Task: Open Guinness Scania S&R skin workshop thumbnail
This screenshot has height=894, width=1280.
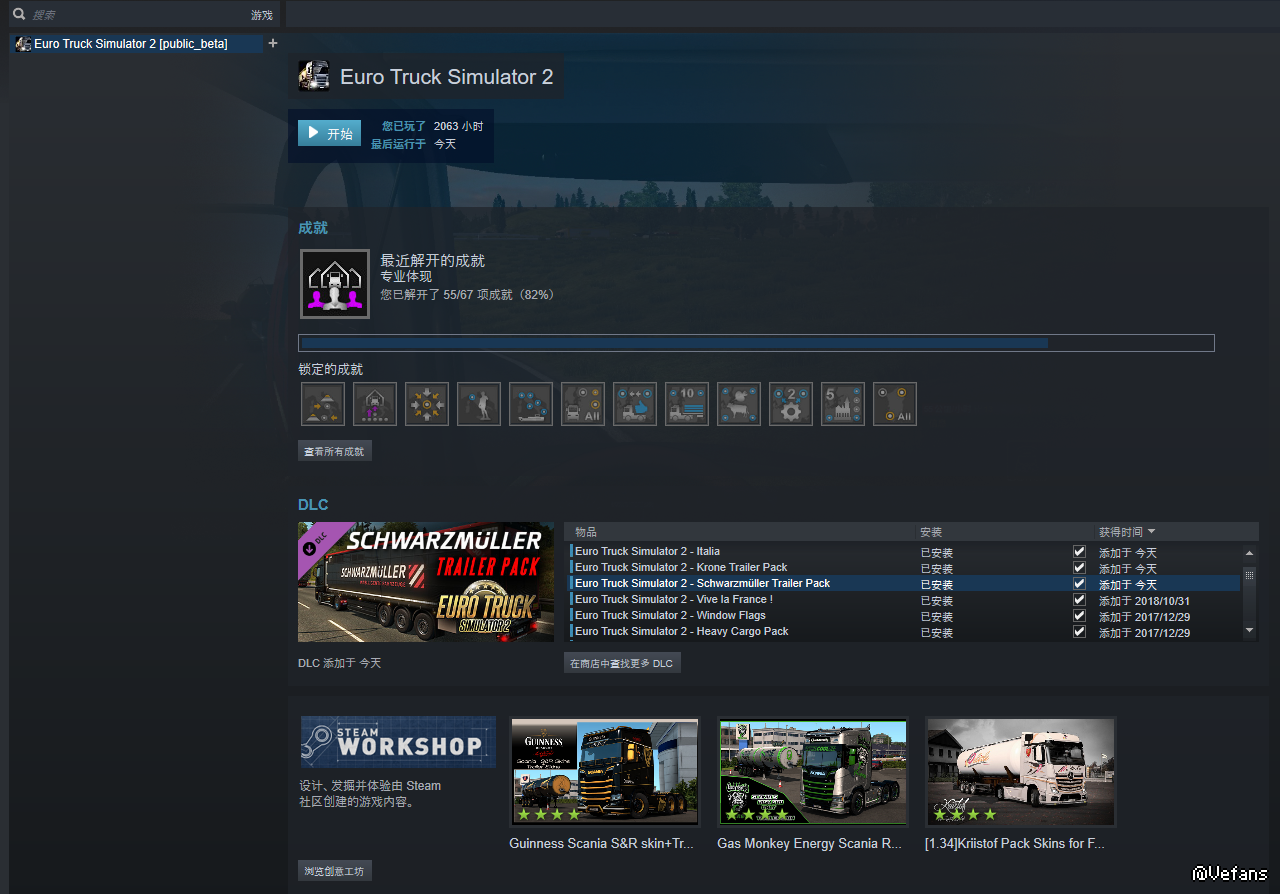Action: pos(605,772)
